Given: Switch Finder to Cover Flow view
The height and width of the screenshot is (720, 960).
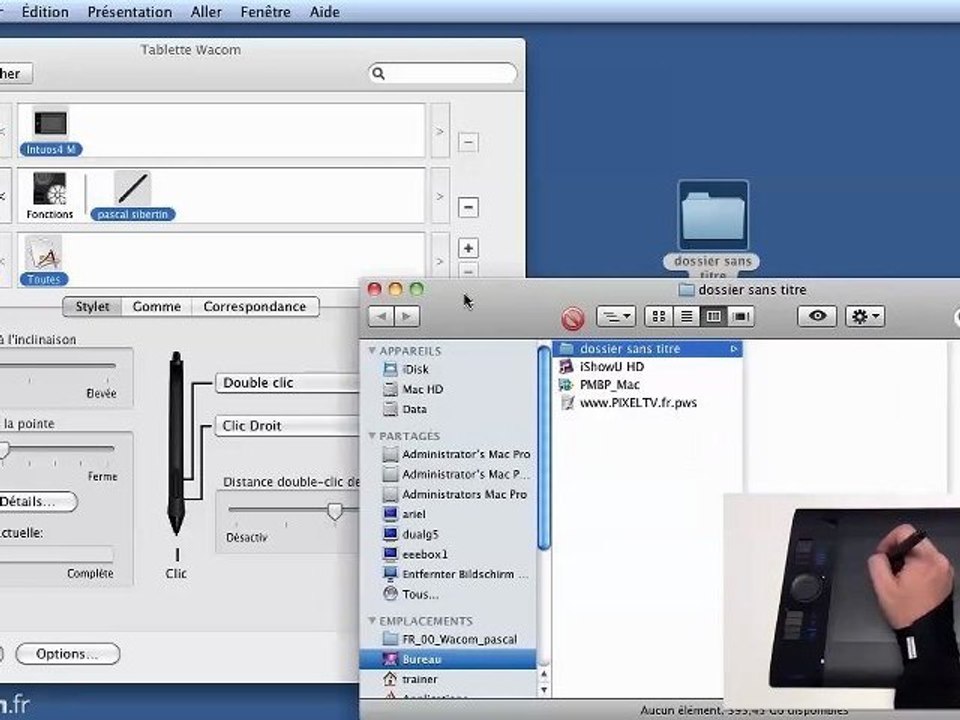Looking at the screenshot, I should click(x=741, y=316).
